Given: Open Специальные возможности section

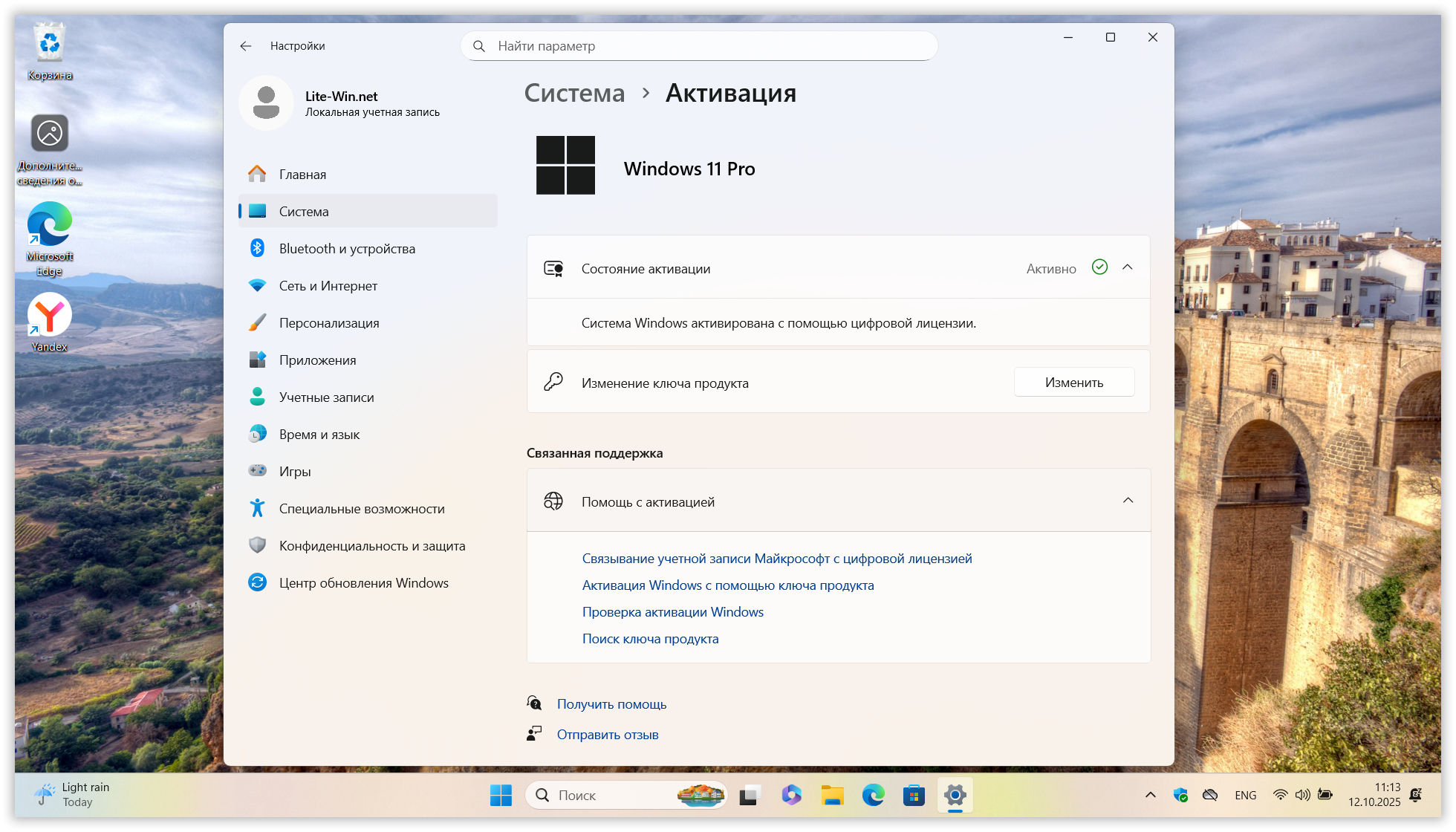Looking at the screenshot, I should coord(361,509).
